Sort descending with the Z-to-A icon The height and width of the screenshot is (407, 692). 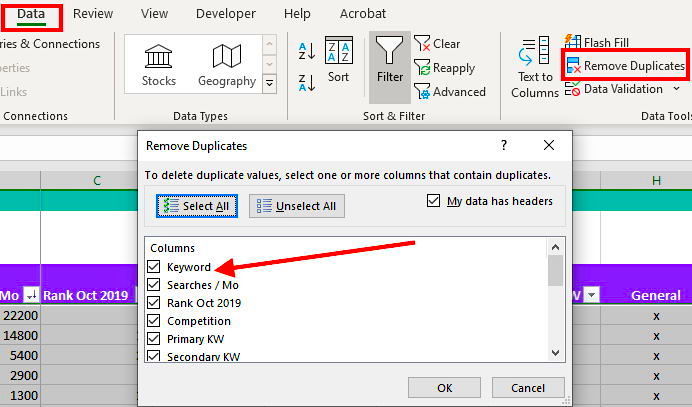(308, 83)
